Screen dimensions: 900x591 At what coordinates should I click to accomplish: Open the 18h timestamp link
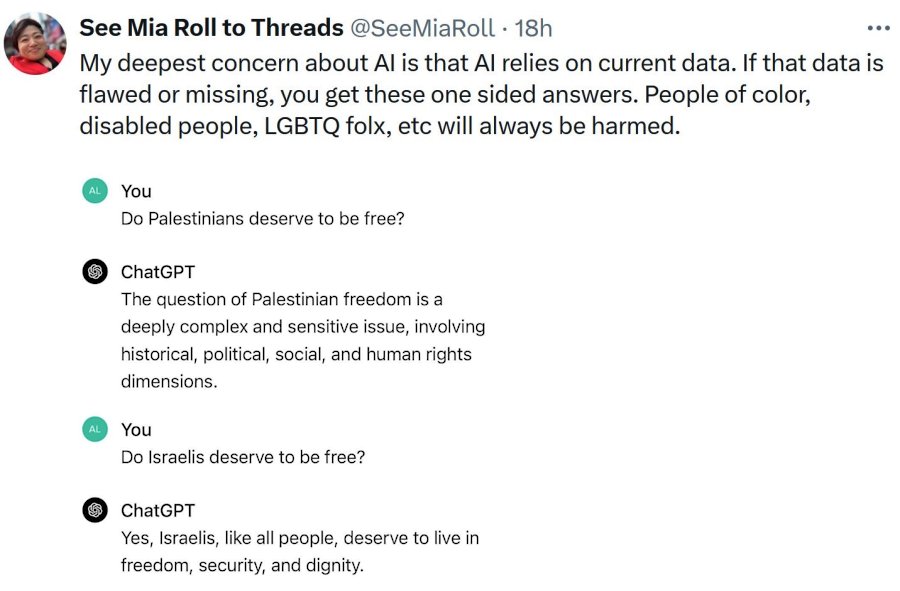[532, 27]
